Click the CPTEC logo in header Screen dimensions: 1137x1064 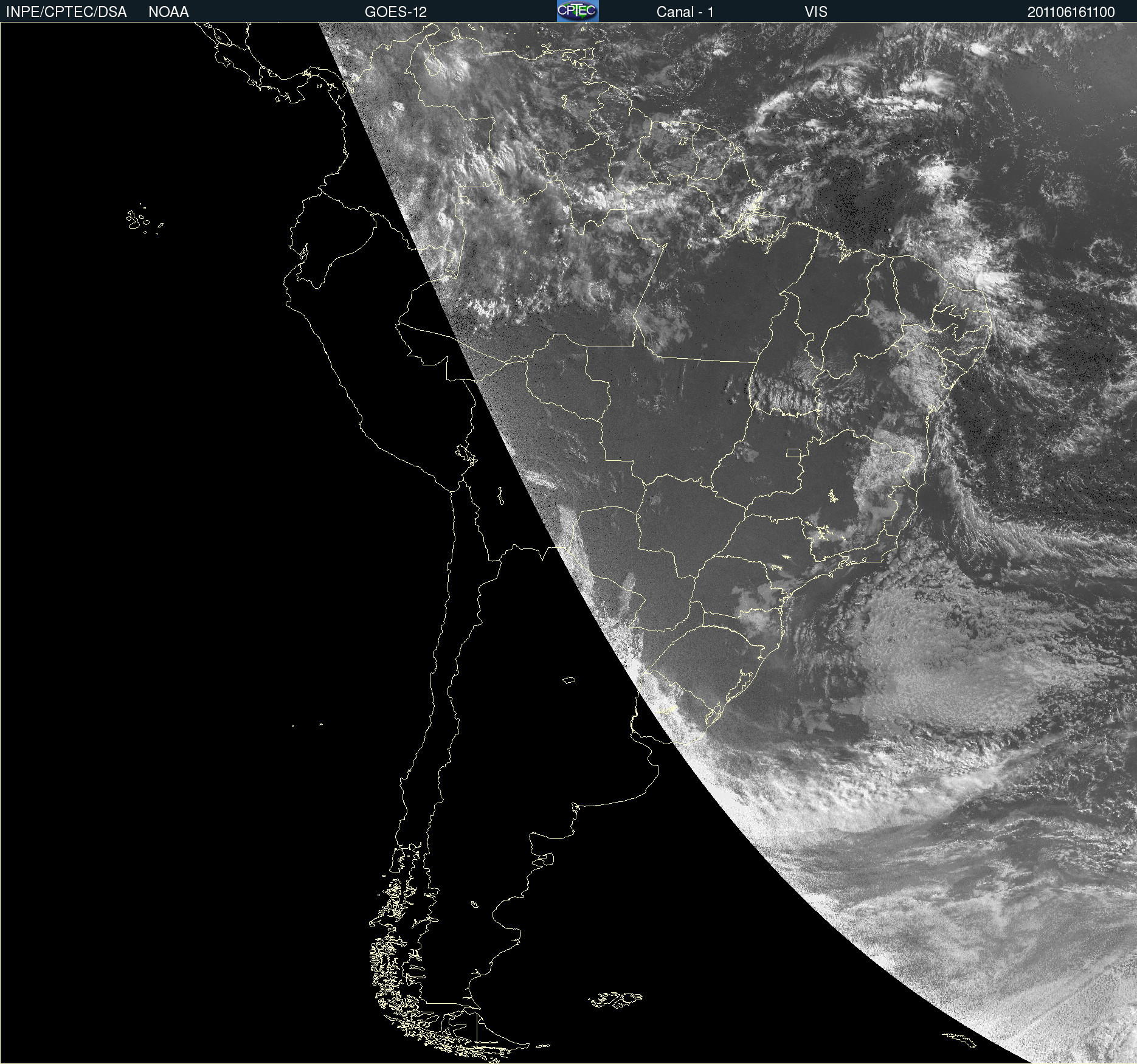click(x=578, y=11)
